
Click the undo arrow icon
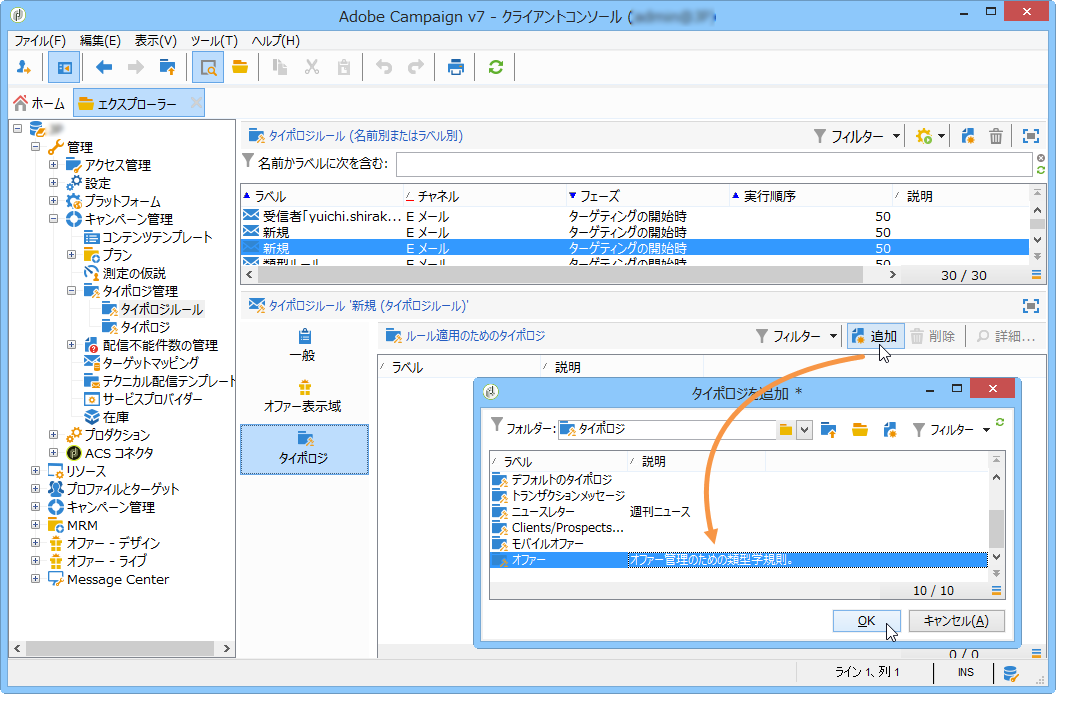tap(384, 67)
